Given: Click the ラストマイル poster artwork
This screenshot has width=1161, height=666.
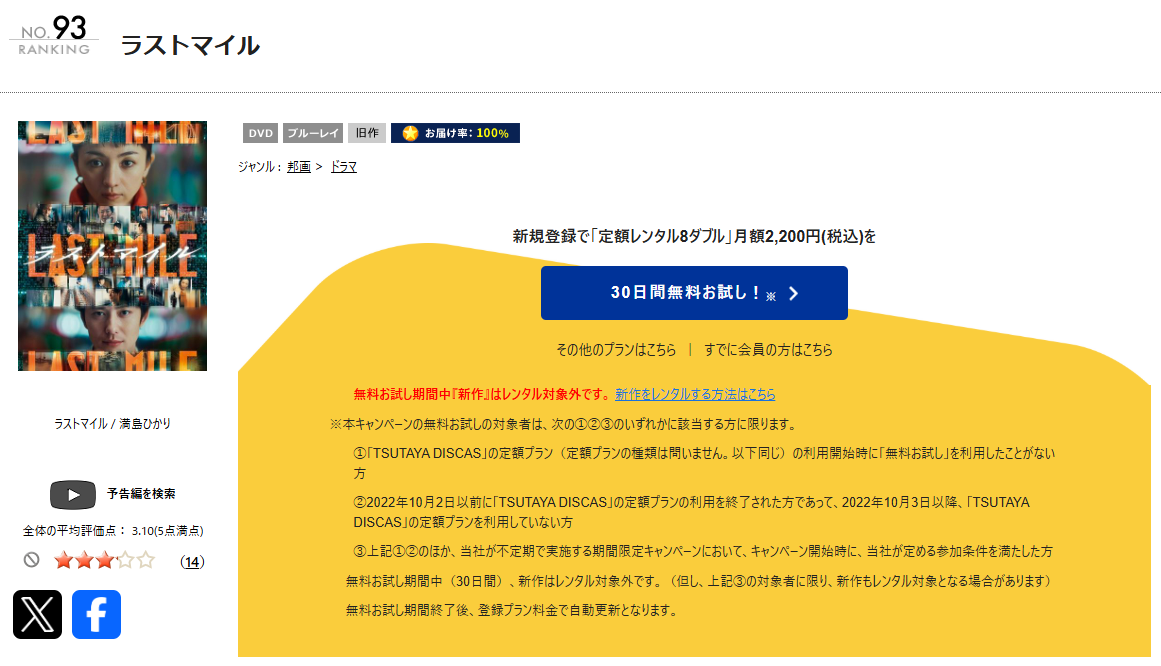Looking at the screenshot, I should click(x=112, y=245).
